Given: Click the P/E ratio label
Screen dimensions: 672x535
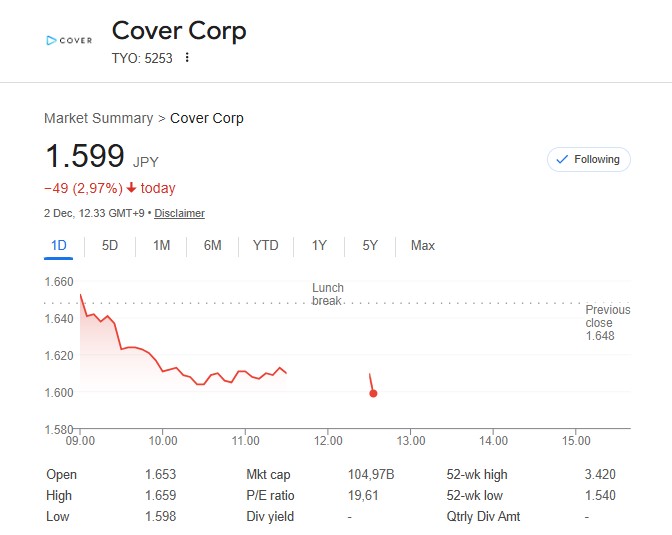Looking at the screenshot, I should [270, 495].
